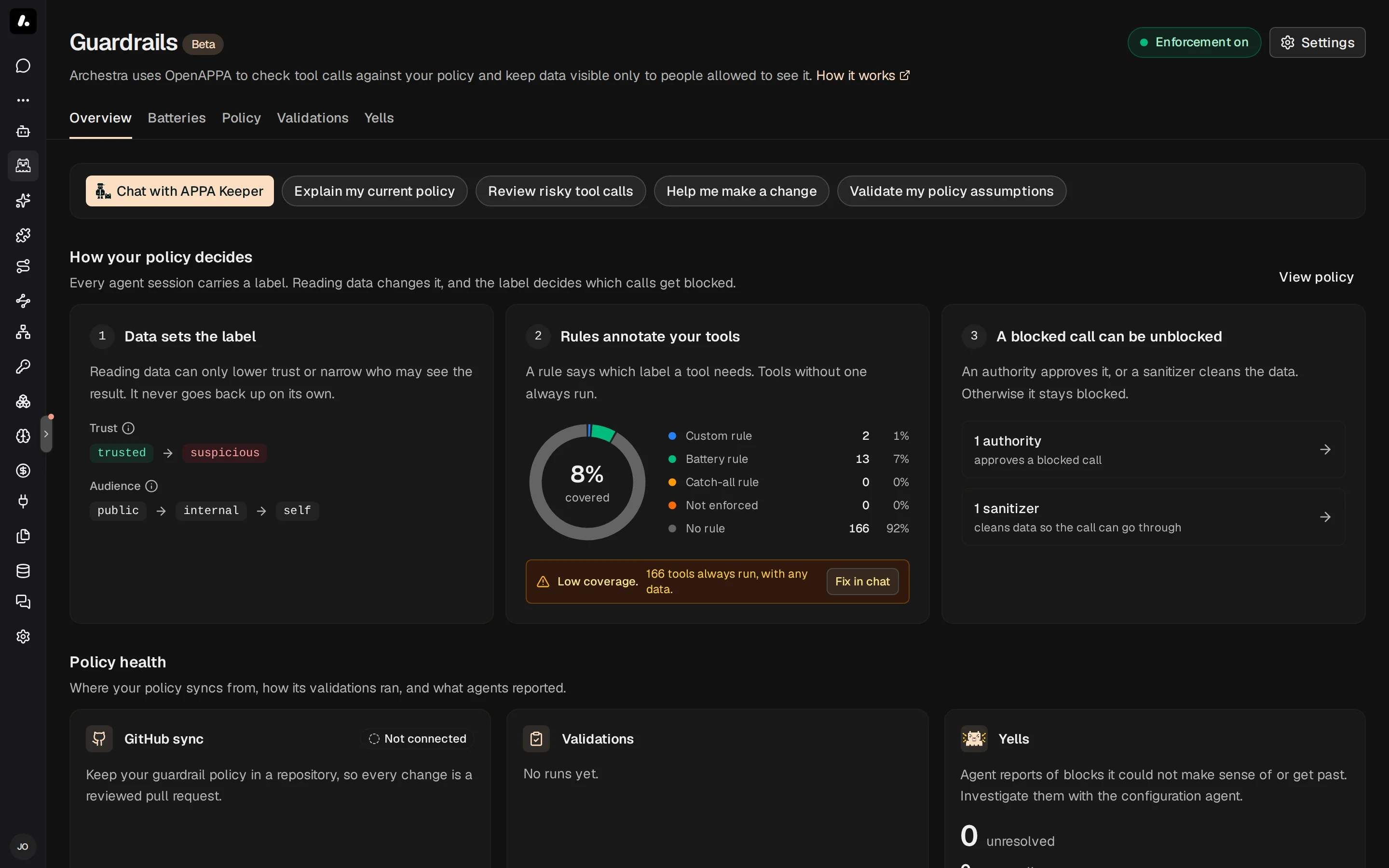Image resolution: width=1389 pixels, height=868 pixels.
Task: Open the gear settings icon in sidebar
Action: (23, 637)
